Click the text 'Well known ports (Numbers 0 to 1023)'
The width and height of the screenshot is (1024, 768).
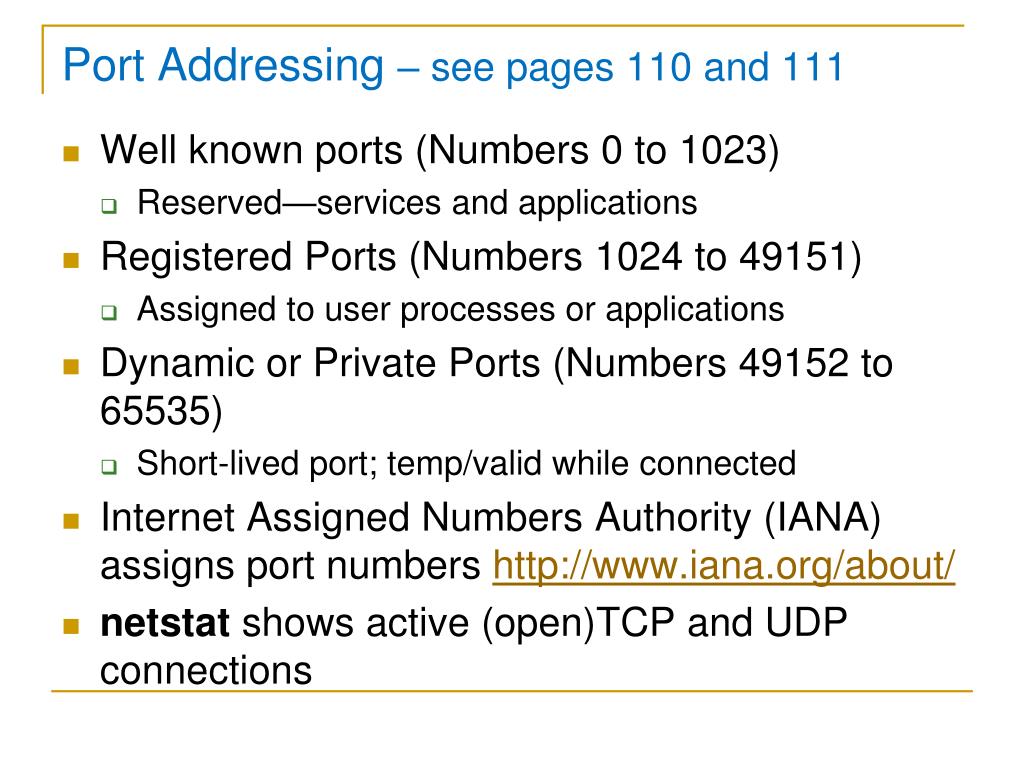point(440,152)
